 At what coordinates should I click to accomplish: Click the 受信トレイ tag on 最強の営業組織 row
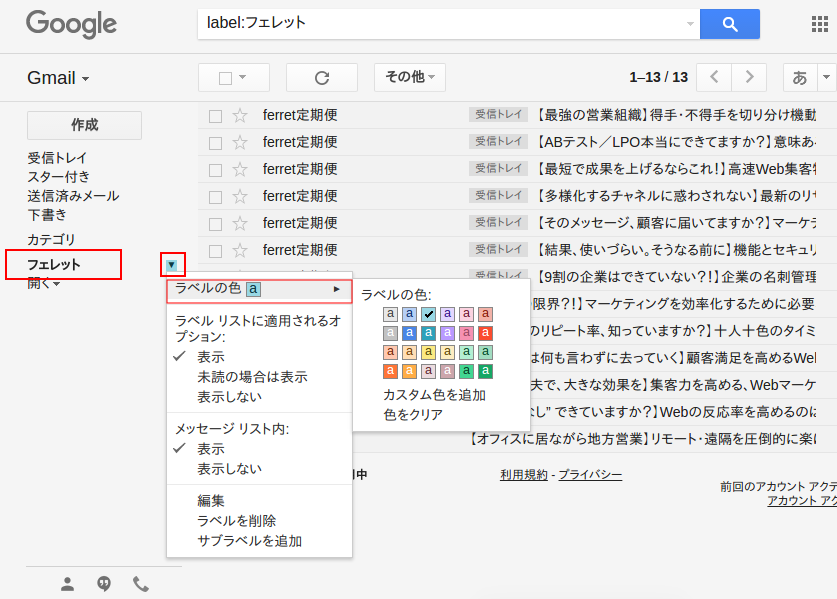click(499, 114)
